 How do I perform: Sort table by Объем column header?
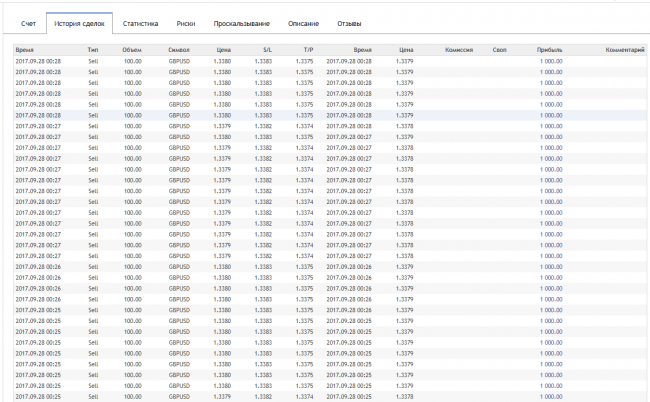coord(132,48)
